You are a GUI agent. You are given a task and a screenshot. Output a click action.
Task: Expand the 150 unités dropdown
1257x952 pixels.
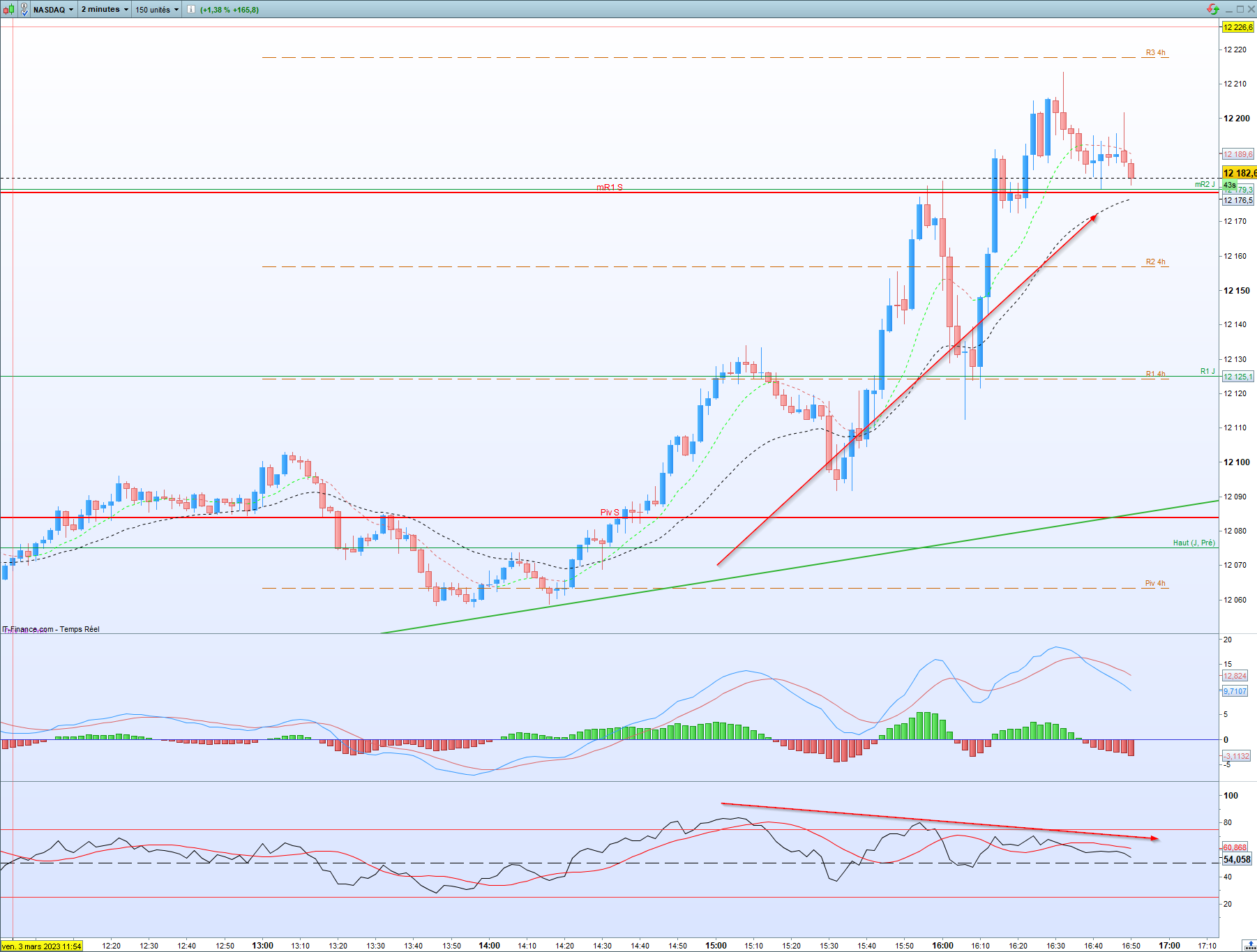[157, 10]
